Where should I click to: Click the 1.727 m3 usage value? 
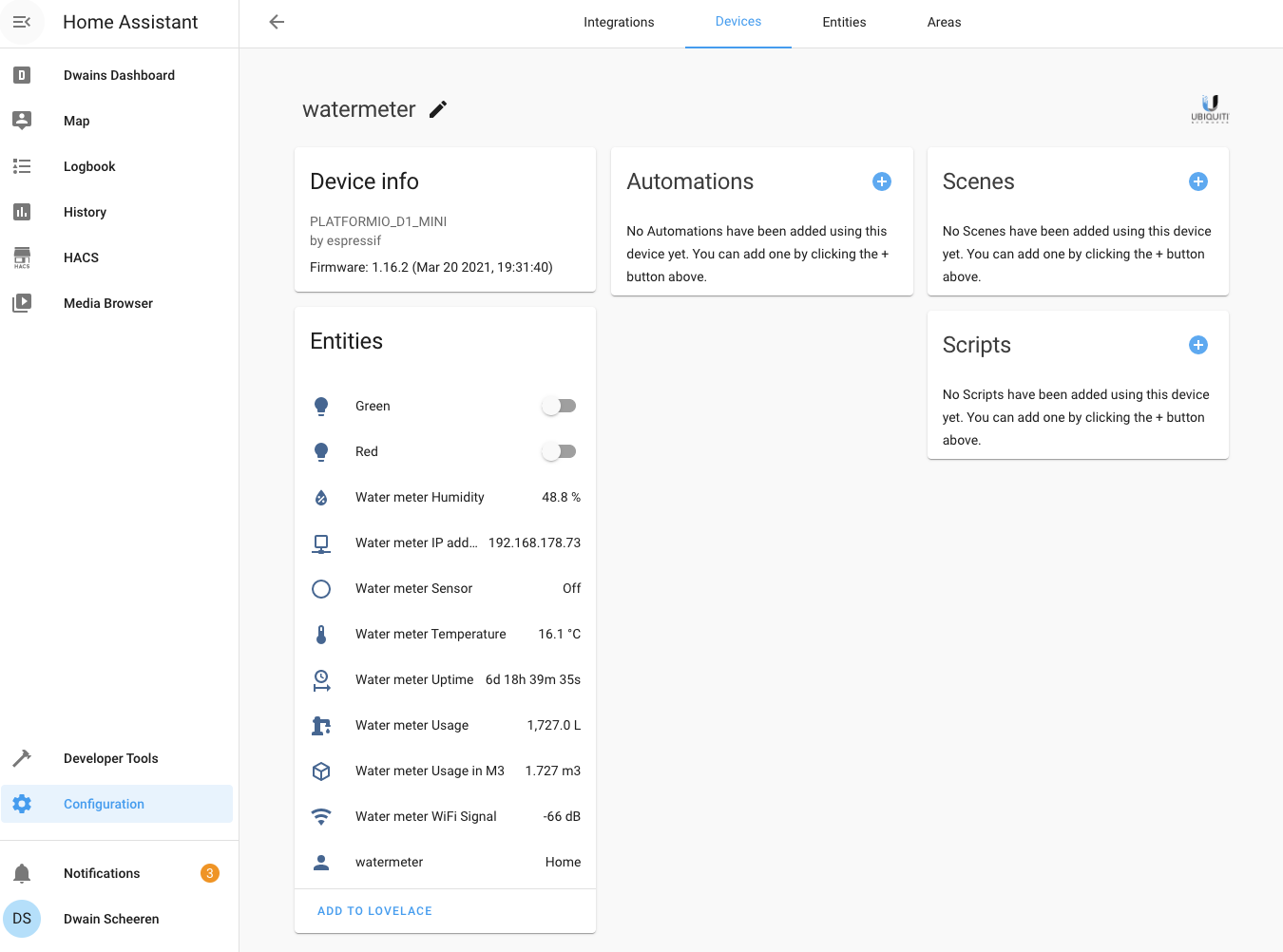point(552,771)
